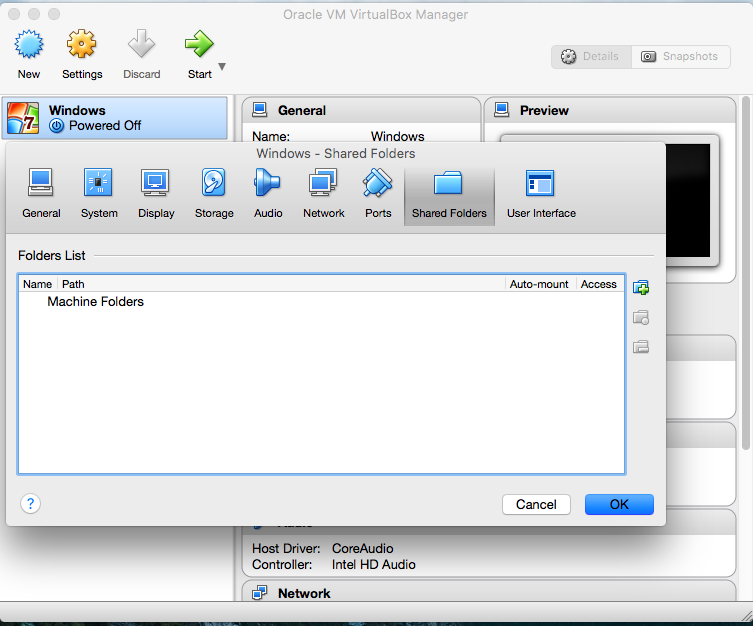Select the Shared Folders tab

[x=449, y=196]
